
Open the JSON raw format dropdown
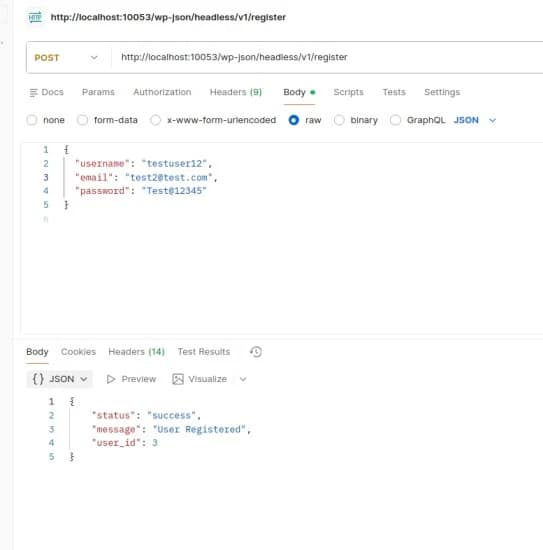point(475,120)
